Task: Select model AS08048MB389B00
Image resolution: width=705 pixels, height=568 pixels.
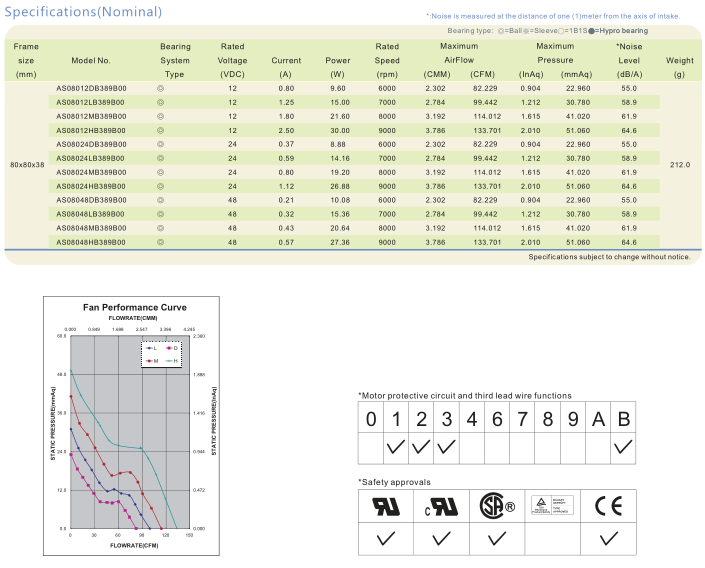Action: coord(91,228)
